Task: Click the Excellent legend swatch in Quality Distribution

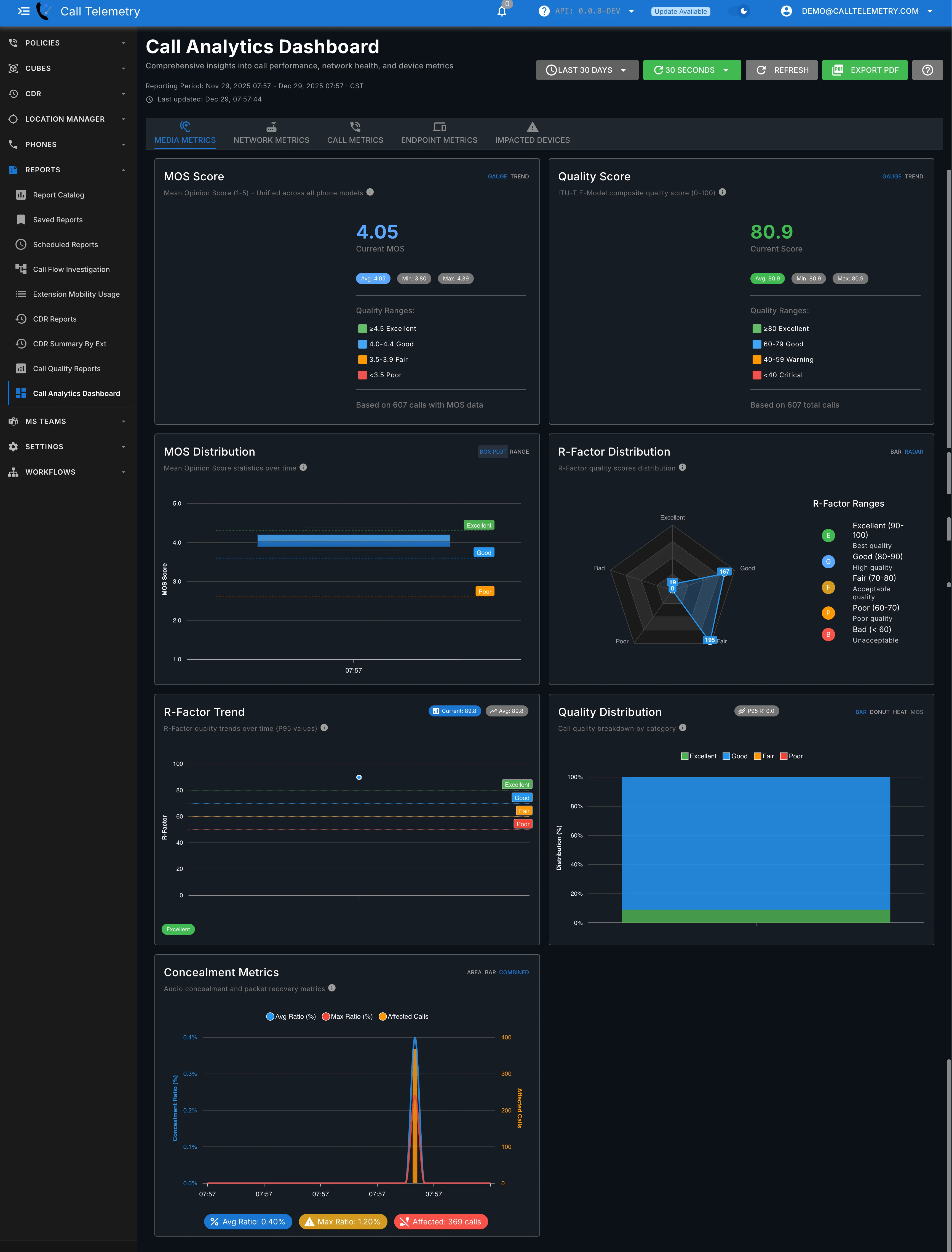Action: [684, 756]
